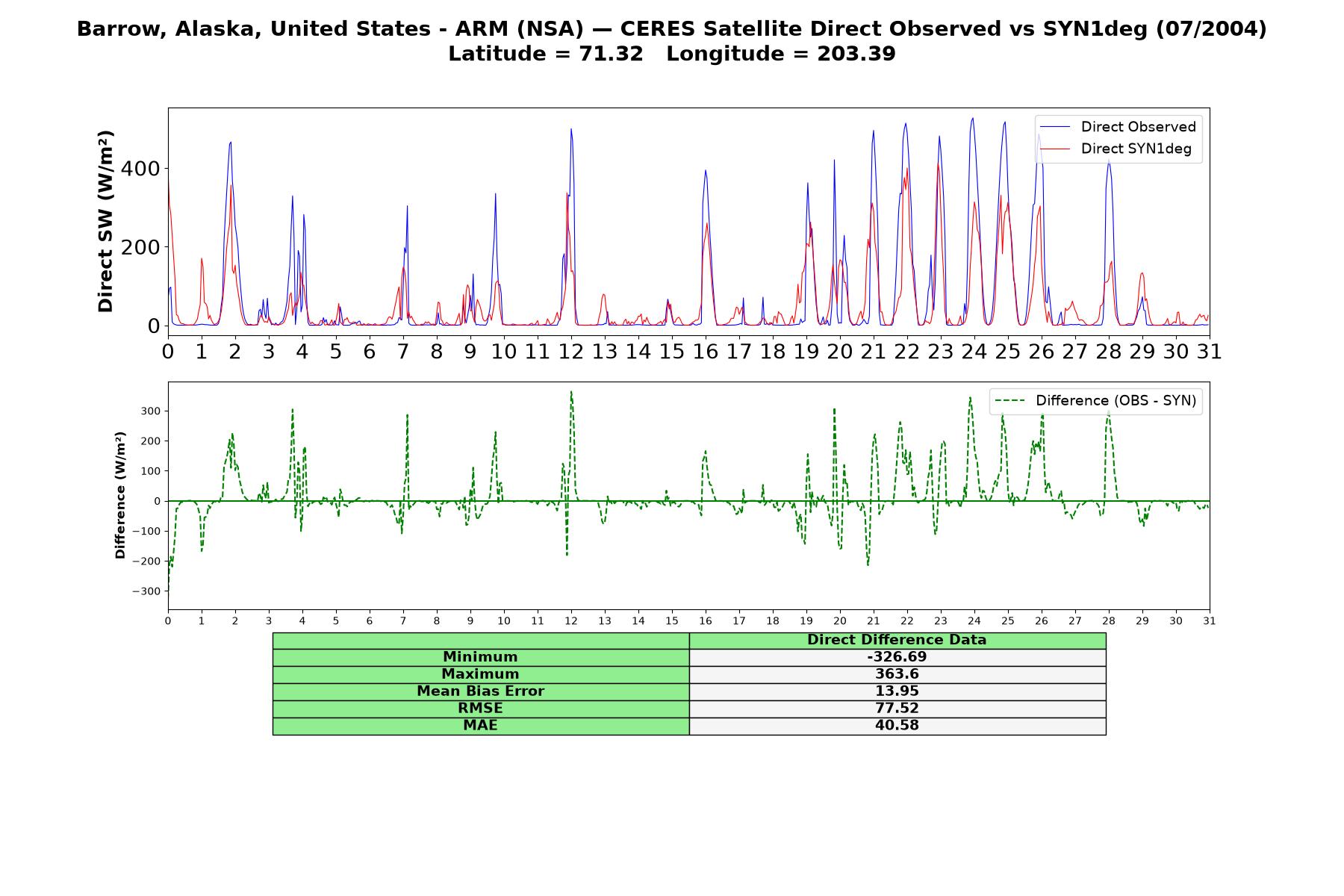Screen dimensions: 1344x896
Task: Click the Latitude and Longitude subtitle
Action: pyautogui.click(x=672, y=54)
